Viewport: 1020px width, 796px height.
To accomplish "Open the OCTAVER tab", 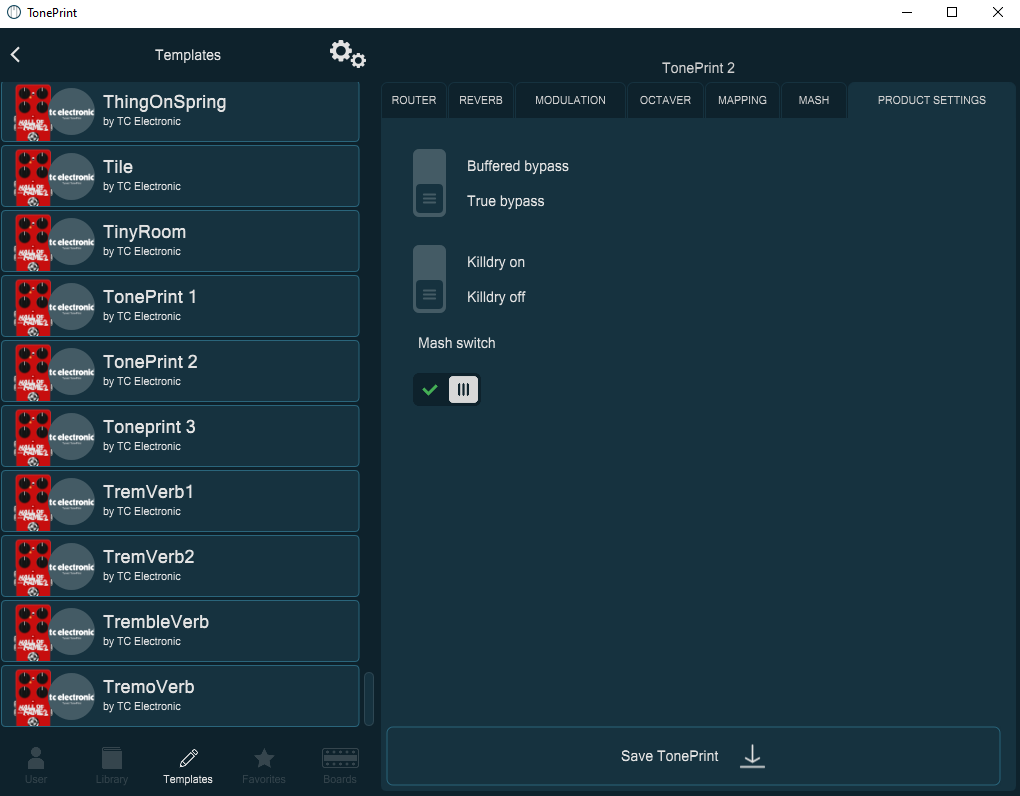I will (665, 100).
